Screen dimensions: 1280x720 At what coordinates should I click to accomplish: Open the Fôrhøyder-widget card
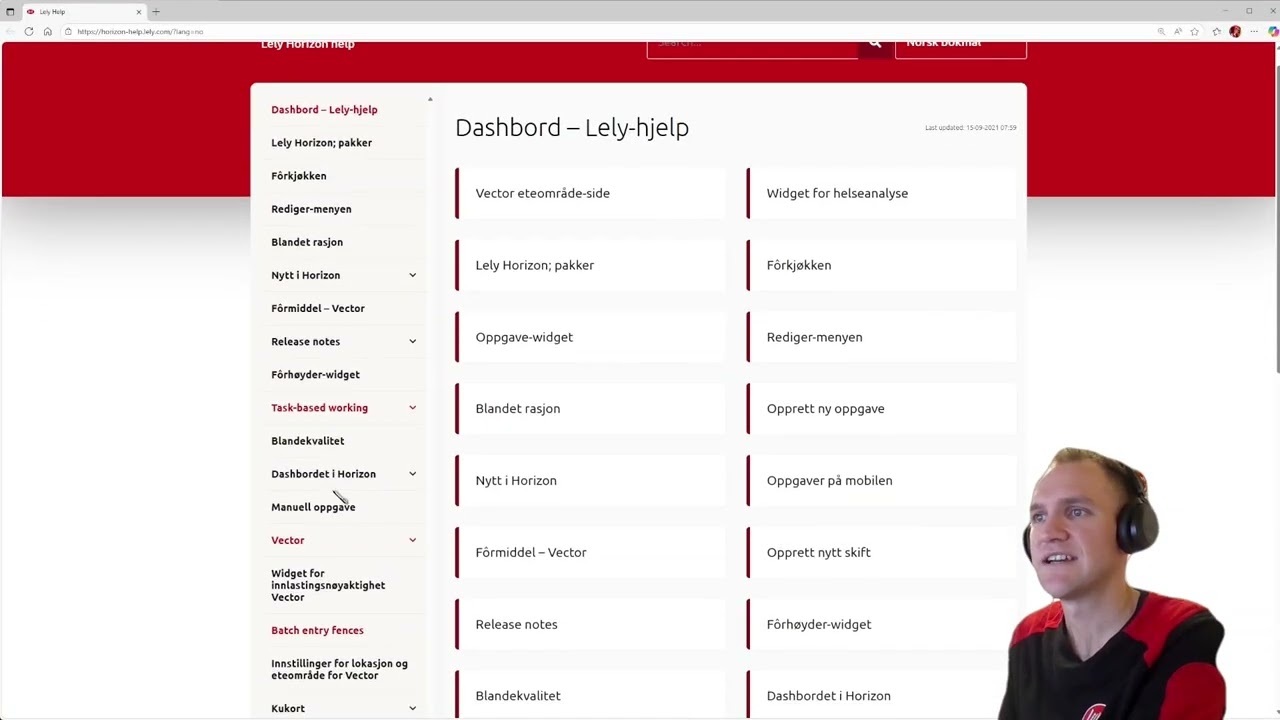coord(881,624)
